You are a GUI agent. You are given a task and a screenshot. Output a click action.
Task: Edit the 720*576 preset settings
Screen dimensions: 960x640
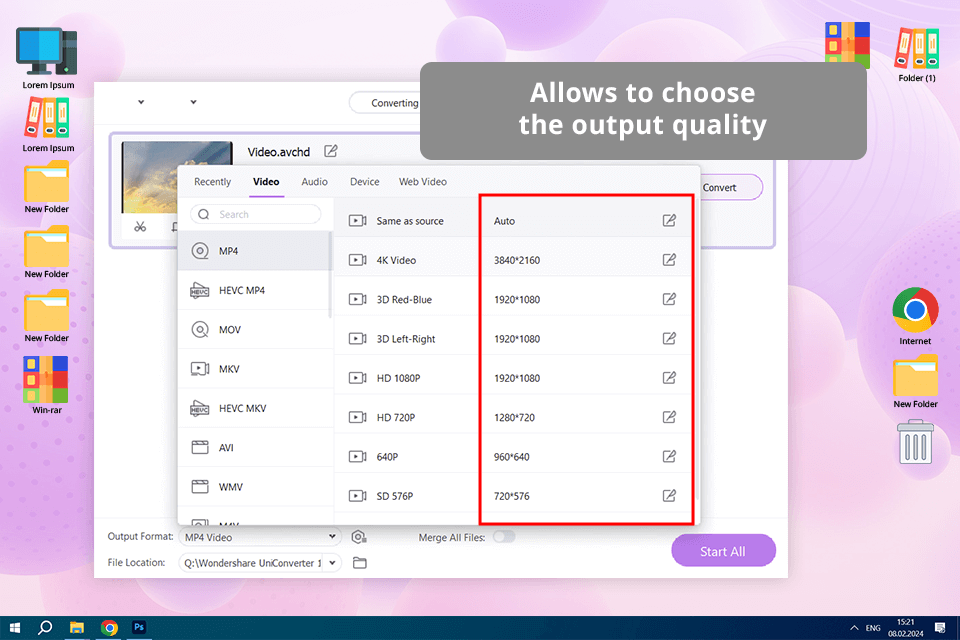669,495
